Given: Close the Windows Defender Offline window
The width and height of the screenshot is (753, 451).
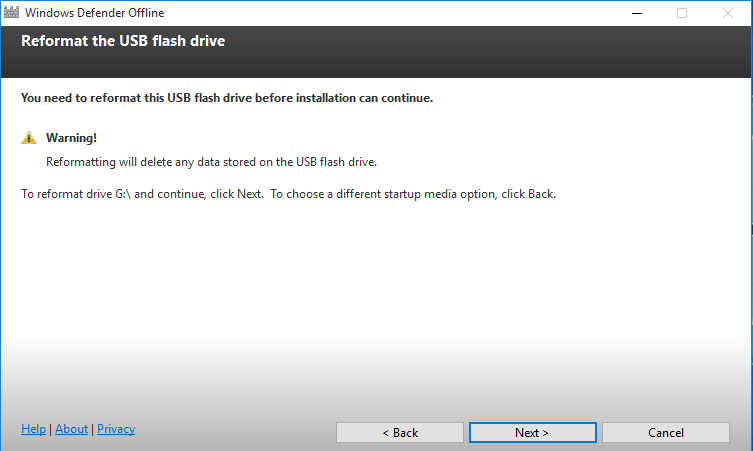Looking at the screenshot, I should pyautogui.click(x=728, y=13).
